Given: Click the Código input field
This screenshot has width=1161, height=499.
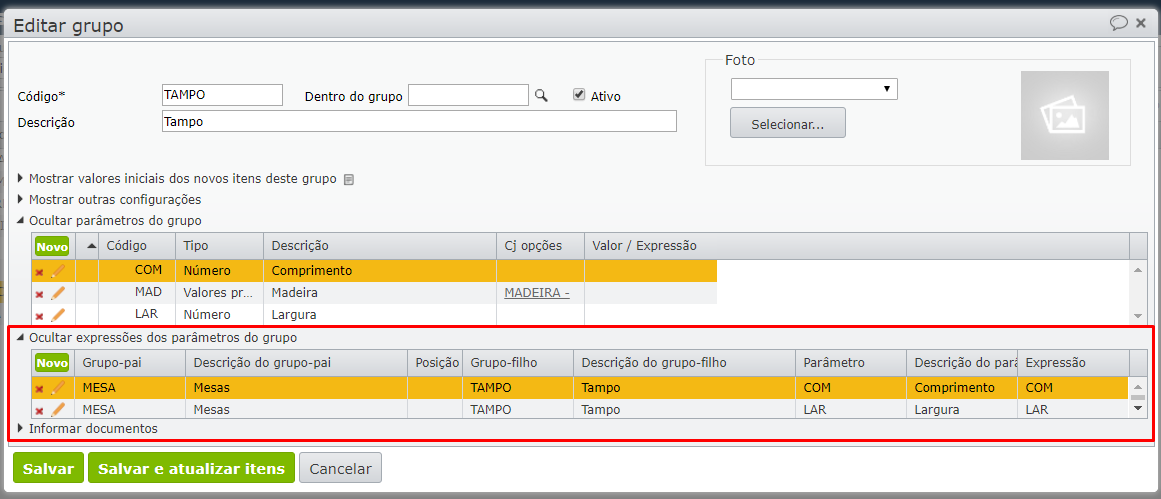Looking at the screenshot, I should [x=222, y=96].
